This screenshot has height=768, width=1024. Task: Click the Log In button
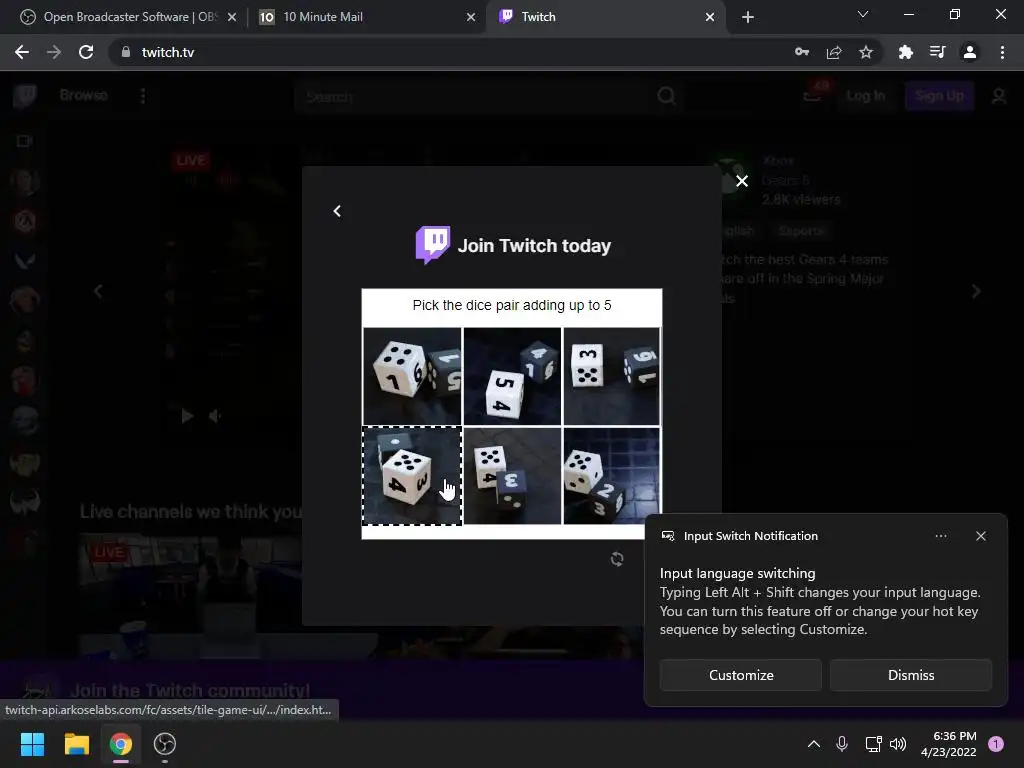coord(865,96)
